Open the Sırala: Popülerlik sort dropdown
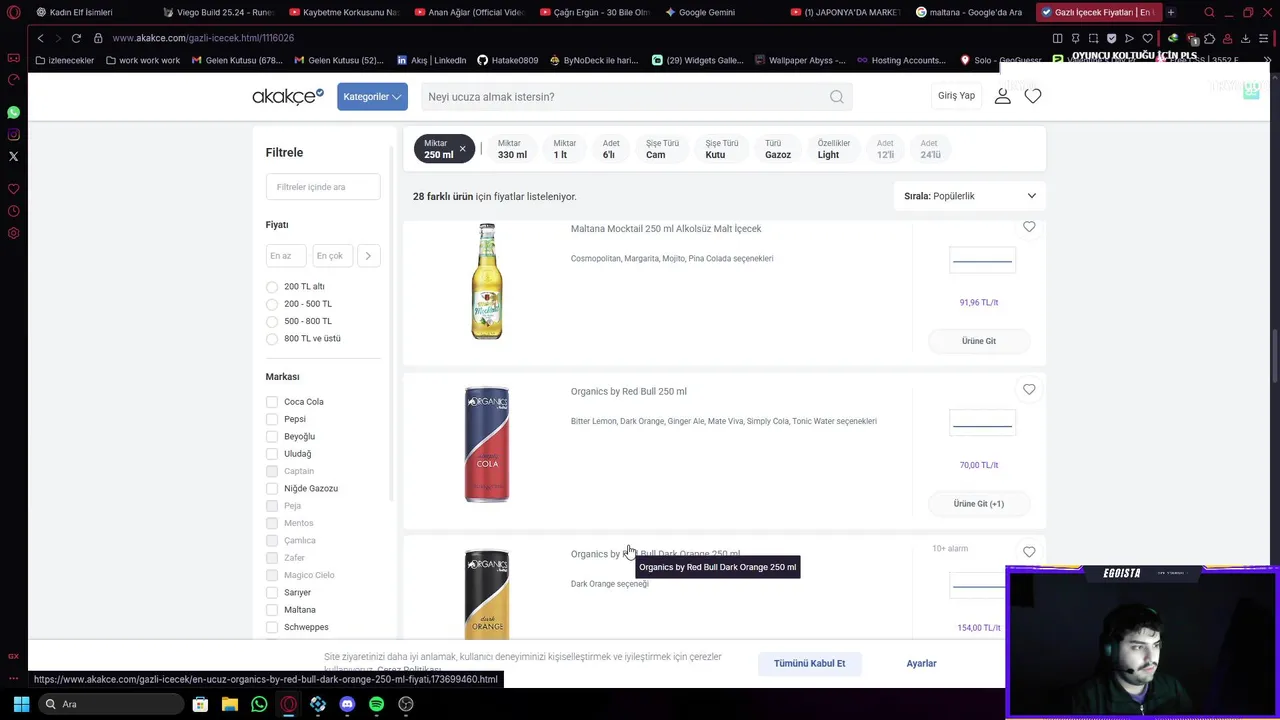1280x720 pixels. click(x=969, y=196)
